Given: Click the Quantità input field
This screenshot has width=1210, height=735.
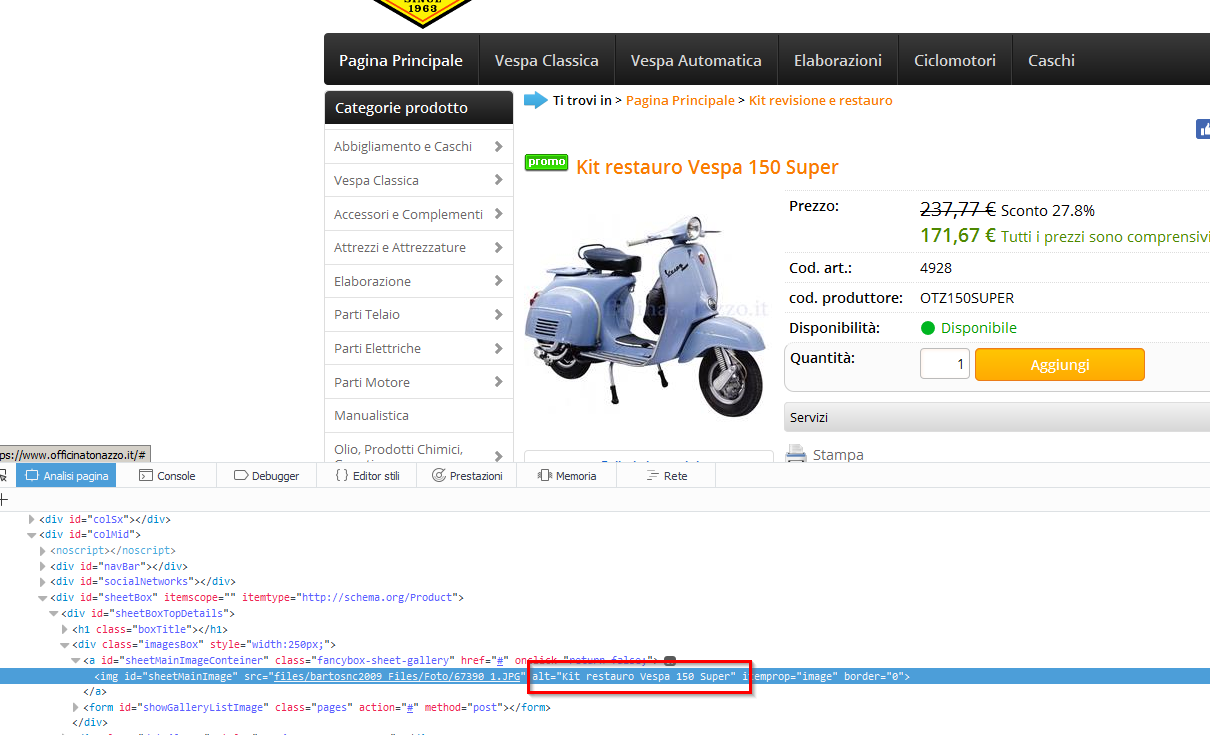Looking at the screenshot, I should tap(945, 365).
